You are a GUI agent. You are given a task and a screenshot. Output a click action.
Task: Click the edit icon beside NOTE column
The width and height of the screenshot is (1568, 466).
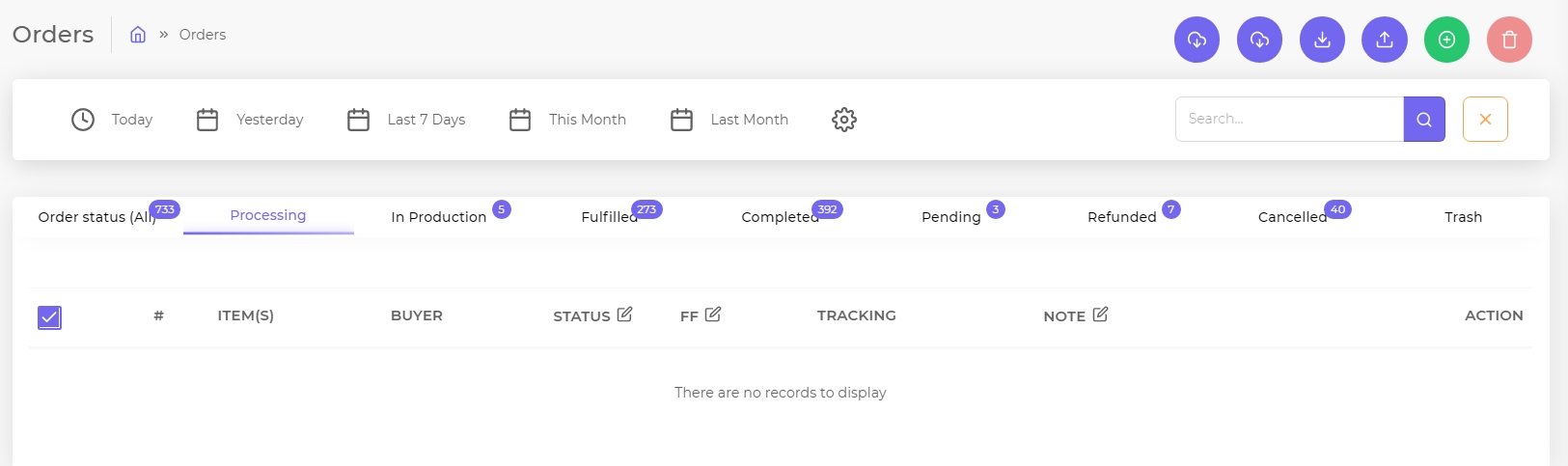[x=1100, y=315]
